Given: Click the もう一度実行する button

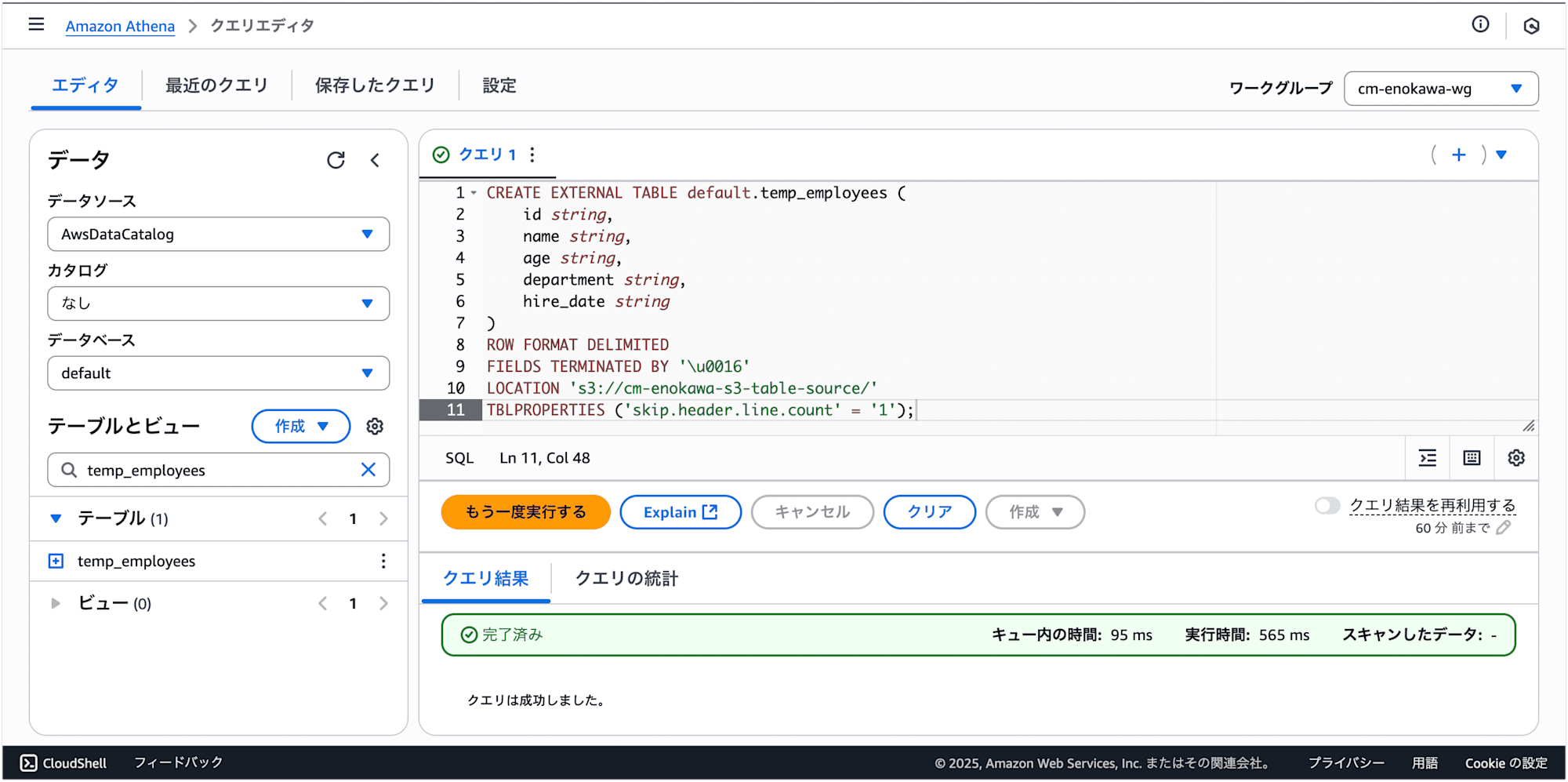Looking at the screenshot, I should [x=525, y=512].
